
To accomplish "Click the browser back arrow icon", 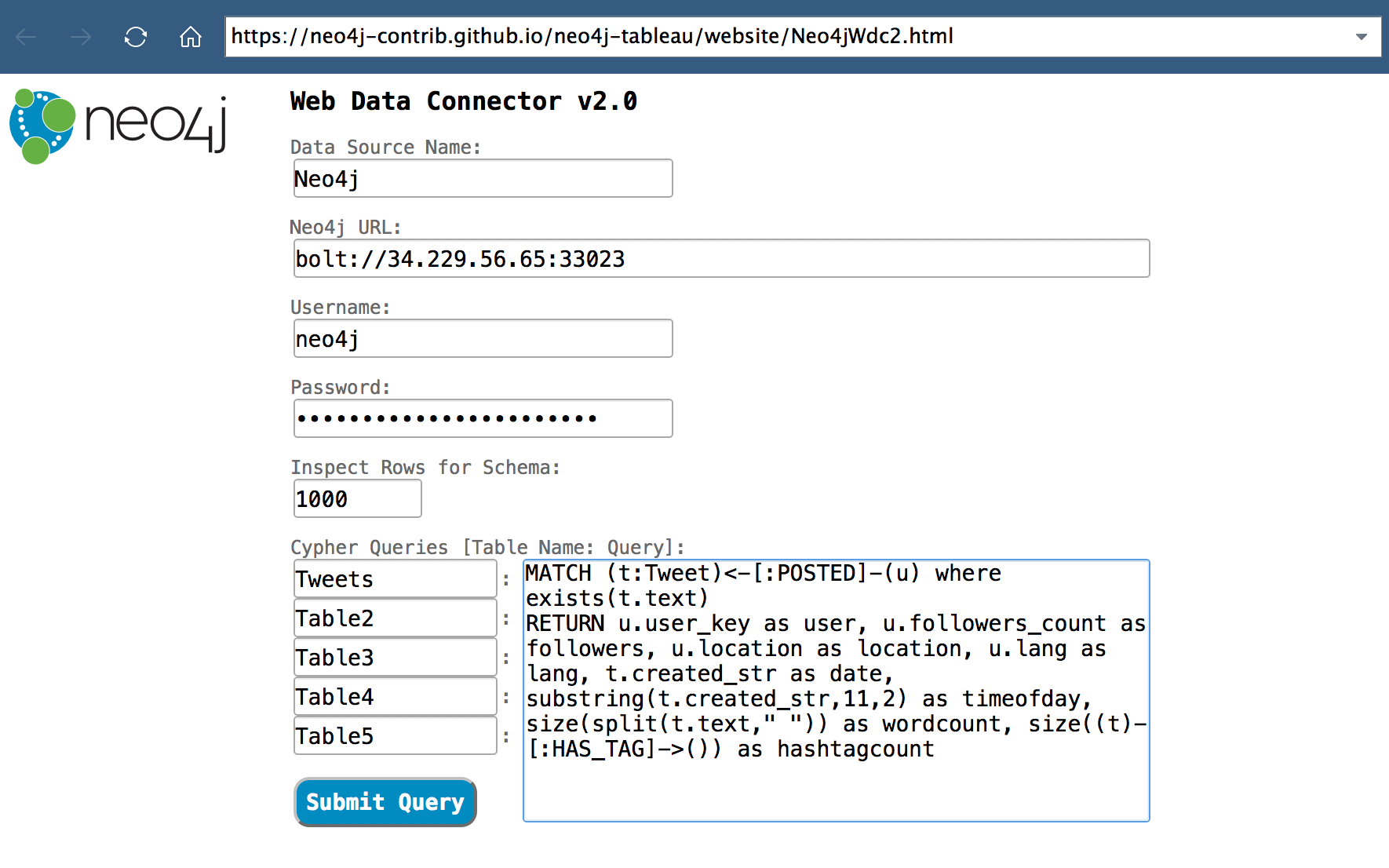I will [27, 37].
